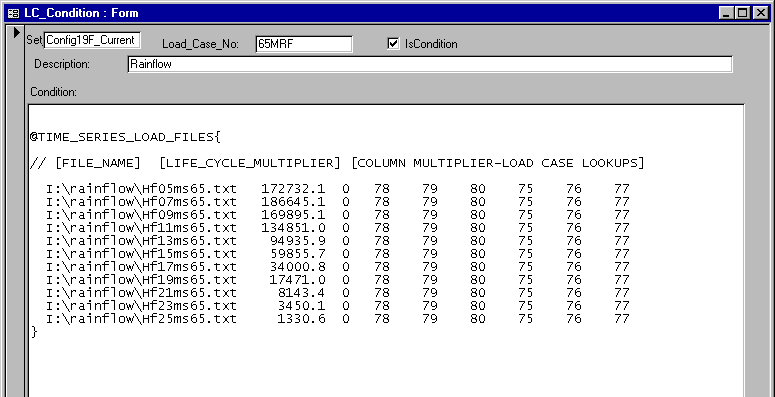The height and width of the screenshot is (397, 775).
Task: Click file path I:\rainflow\Hf23ms65.txt
Action: point(141,306)
